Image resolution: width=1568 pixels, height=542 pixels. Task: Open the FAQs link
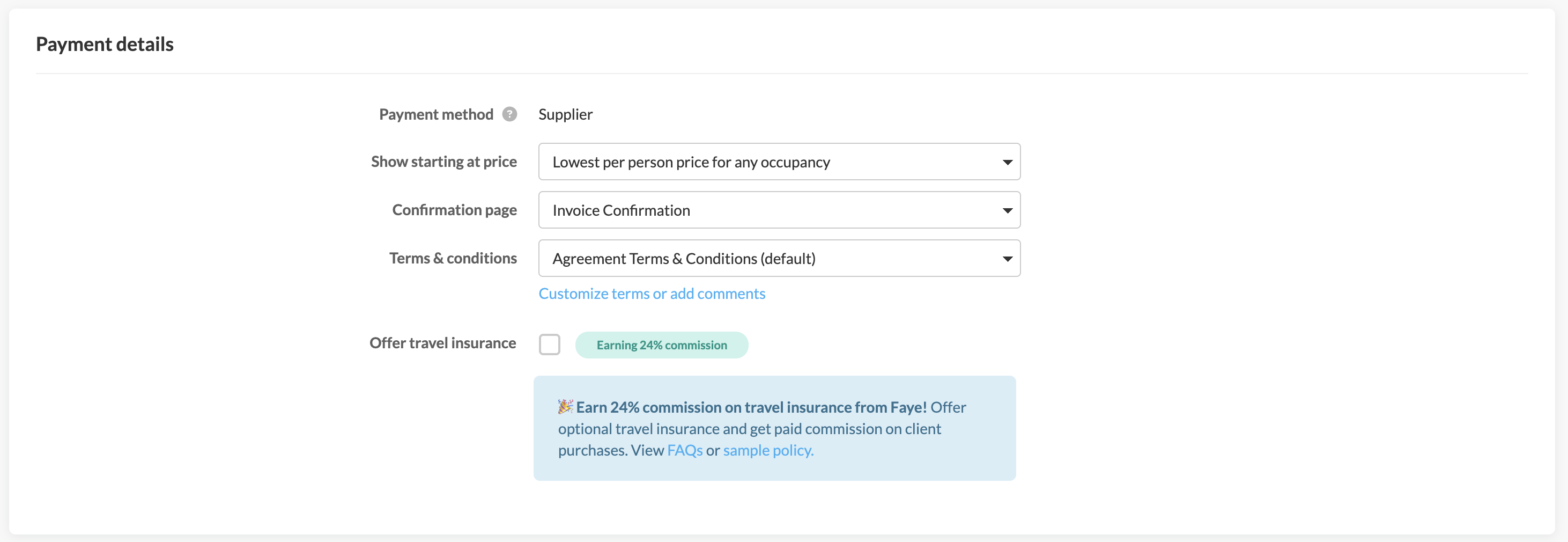684,450
